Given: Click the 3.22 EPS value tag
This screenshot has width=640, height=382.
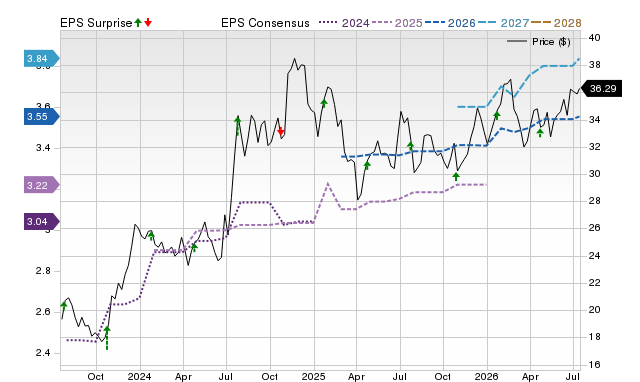Looking at the screenshot, I should click(x=42, y=186).
